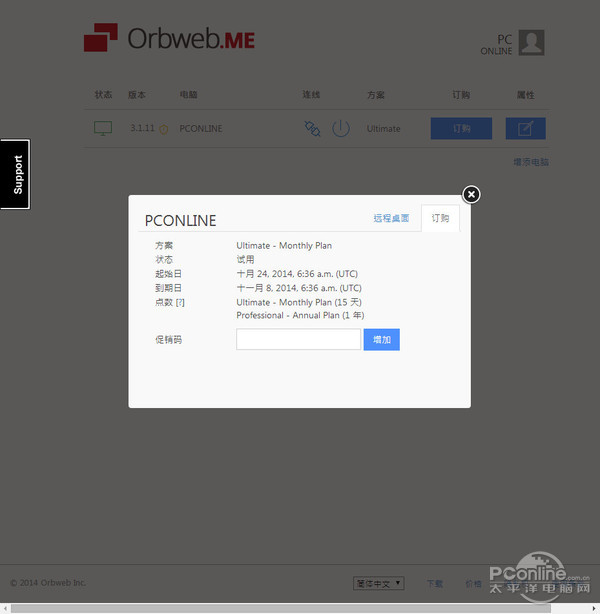Close the PCONLINE dialog with X button
The height and width of the screenshot is (614, 600).
pyautogui.click(x=471, y=194)
